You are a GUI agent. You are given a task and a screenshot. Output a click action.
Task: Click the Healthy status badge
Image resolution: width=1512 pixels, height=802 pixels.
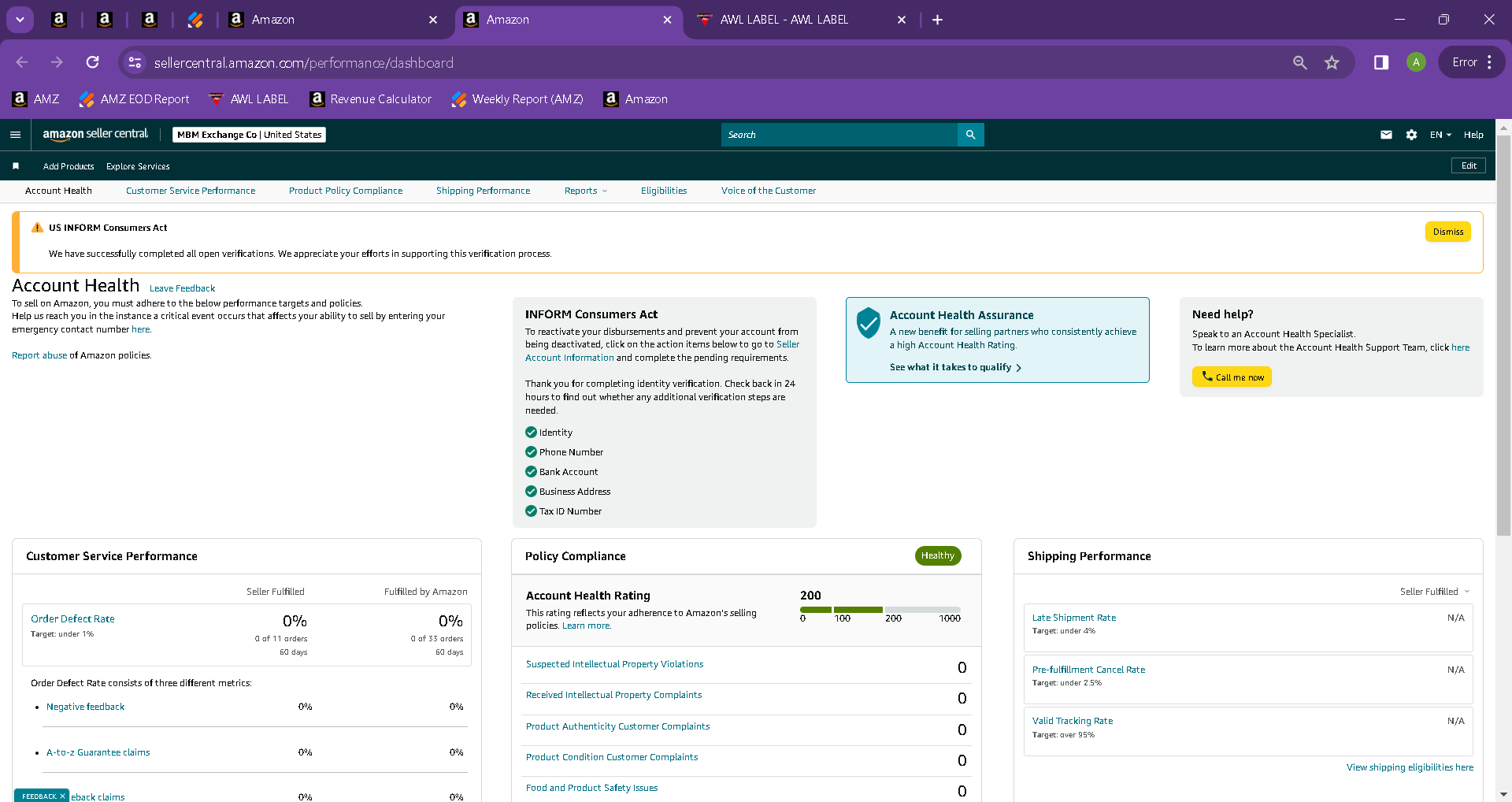(x=938, y=555)
